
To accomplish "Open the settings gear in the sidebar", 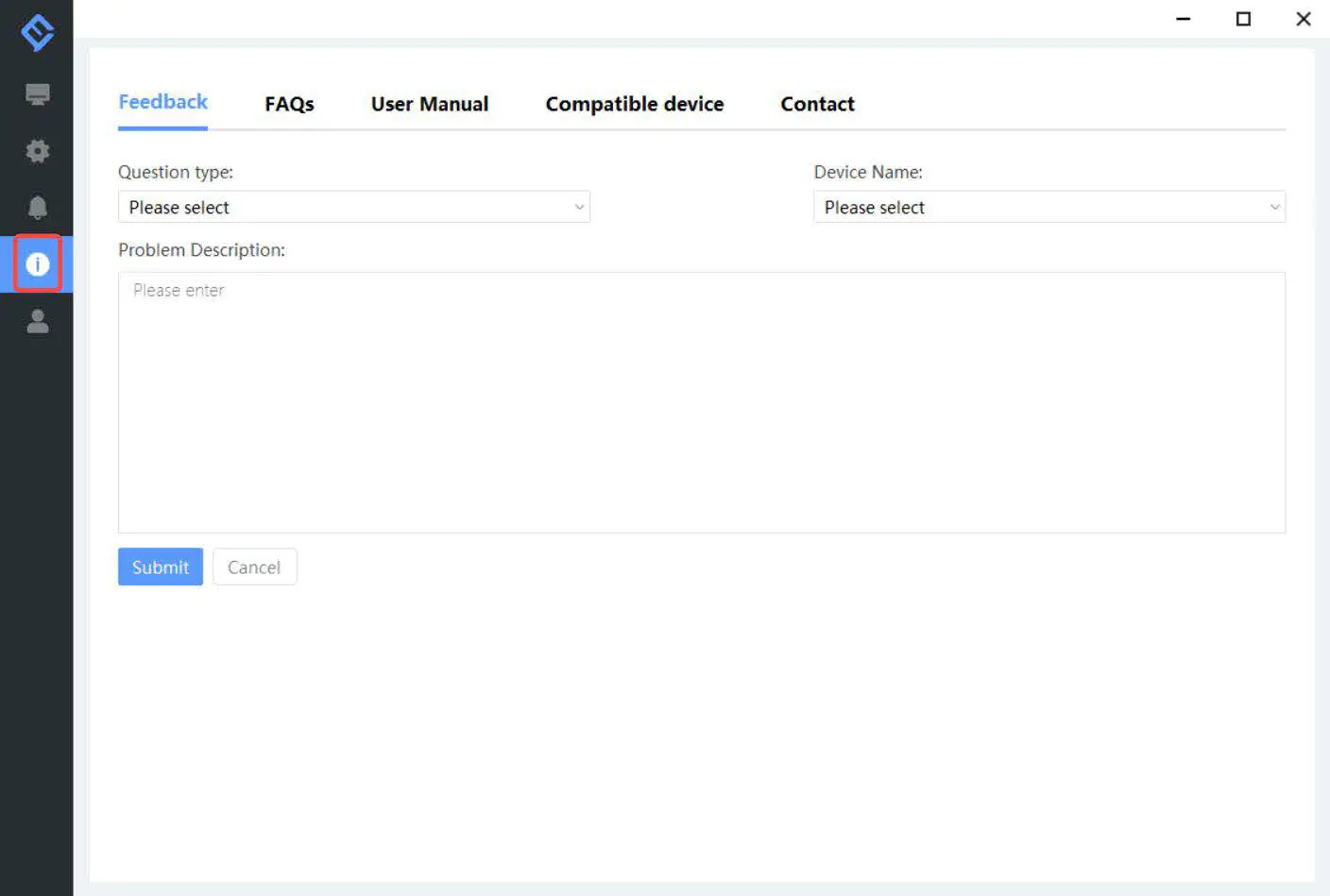I will (38, 151).
